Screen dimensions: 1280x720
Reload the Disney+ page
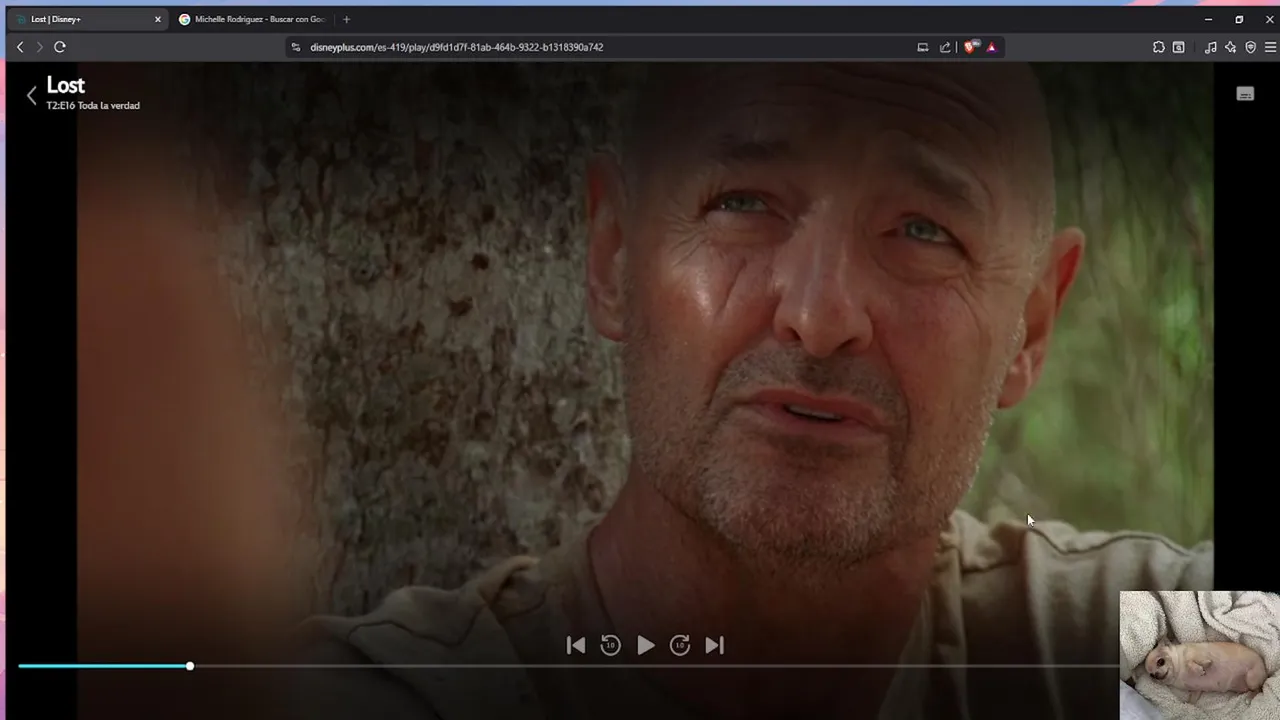tap(60, 47)
